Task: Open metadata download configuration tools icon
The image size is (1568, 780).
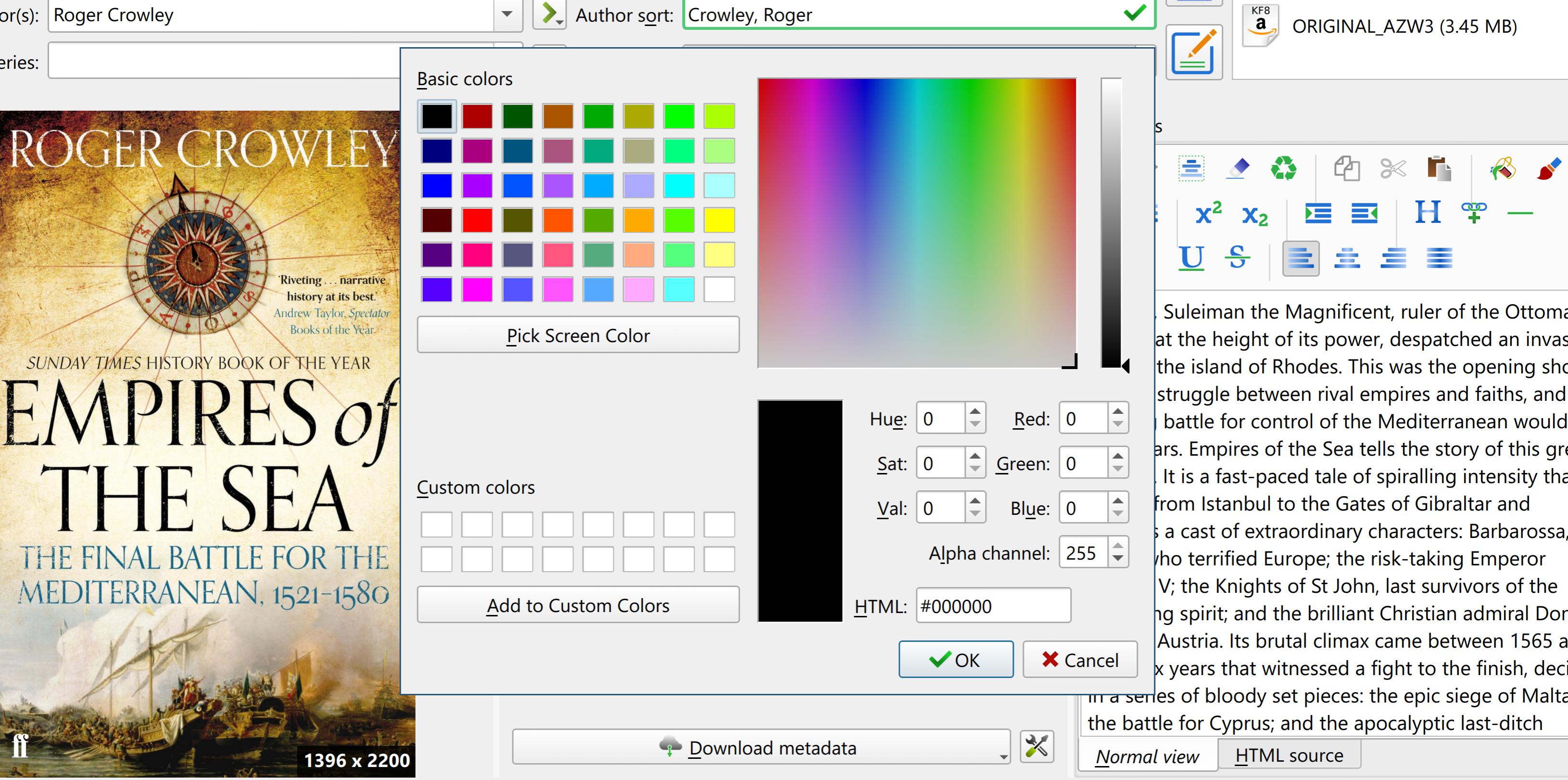Action: tap(1037, 746)
